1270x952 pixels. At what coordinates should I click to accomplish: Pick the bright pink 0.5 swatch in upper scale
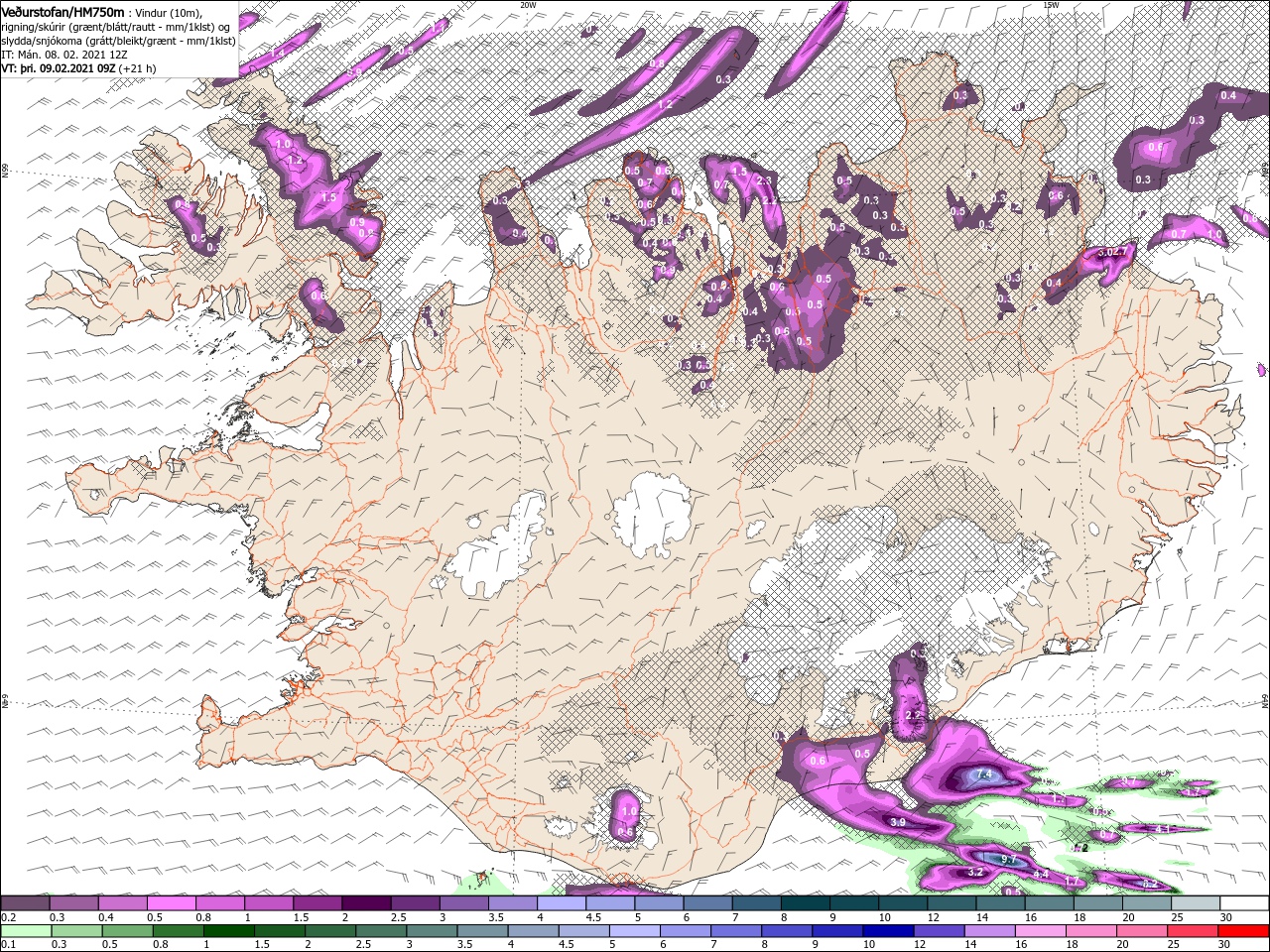(171, 903)
